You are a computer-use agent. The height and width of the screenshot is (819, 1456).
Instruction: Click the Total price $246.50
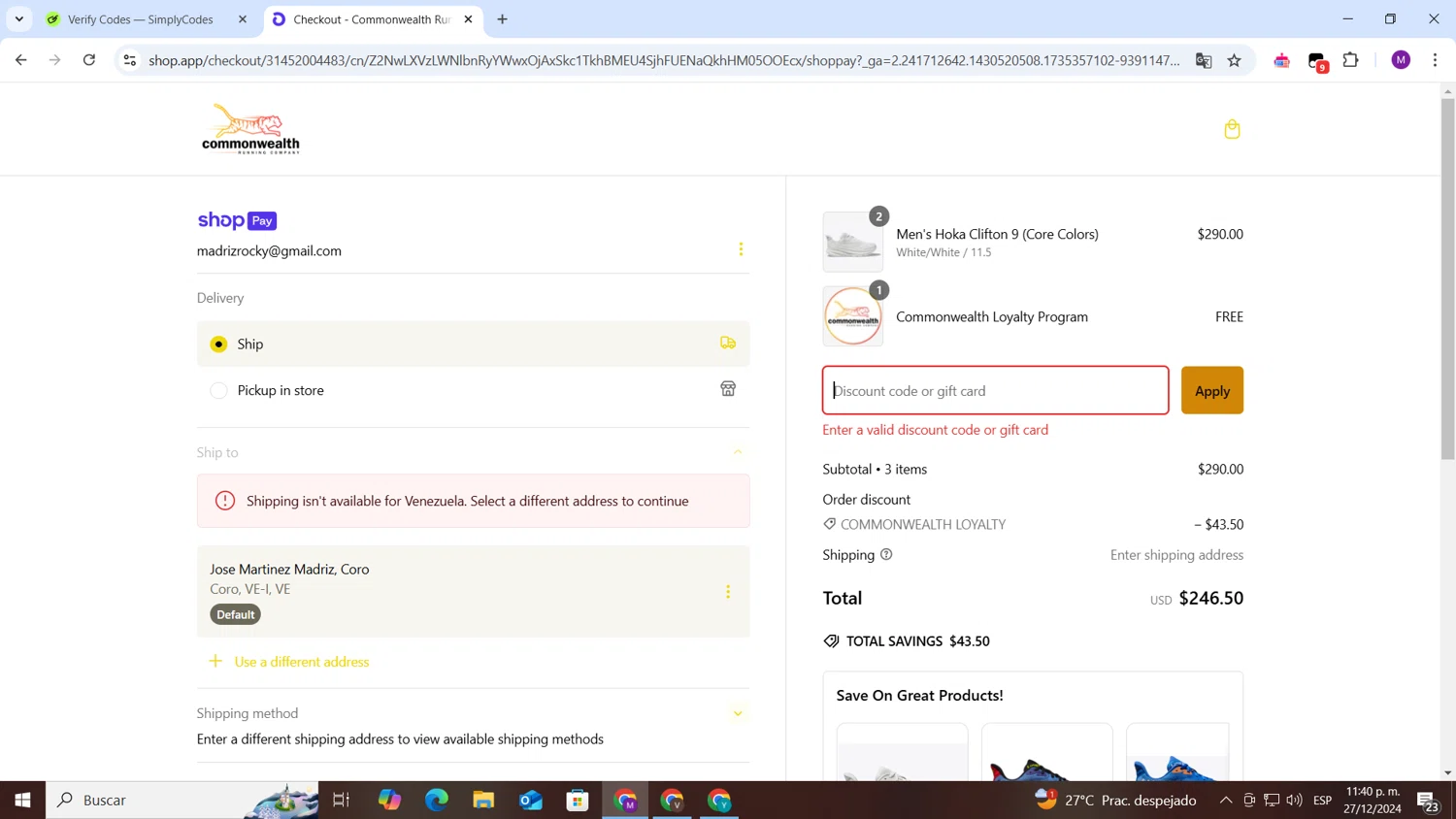point(1210,598)
